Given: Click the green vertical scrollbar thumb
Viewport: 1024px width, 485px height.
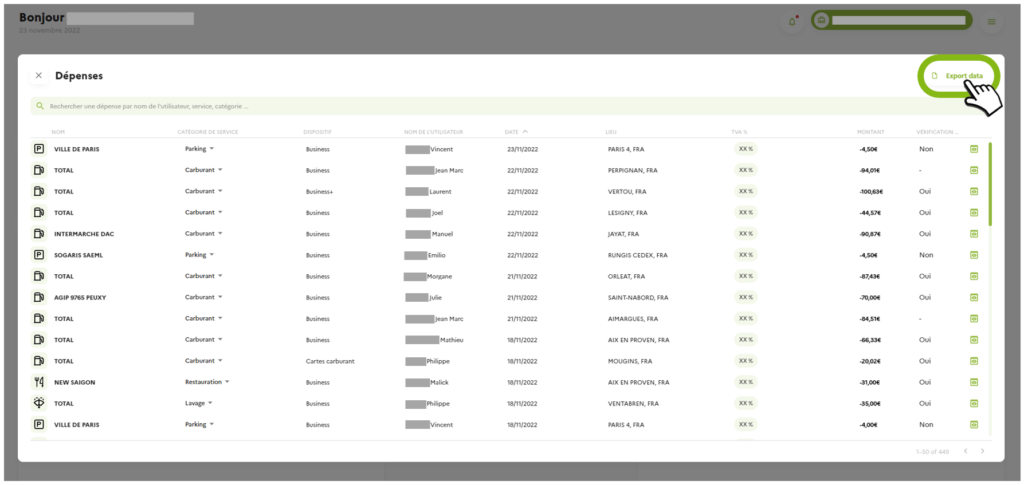Looking at the screenshot, I should point(990,184).
